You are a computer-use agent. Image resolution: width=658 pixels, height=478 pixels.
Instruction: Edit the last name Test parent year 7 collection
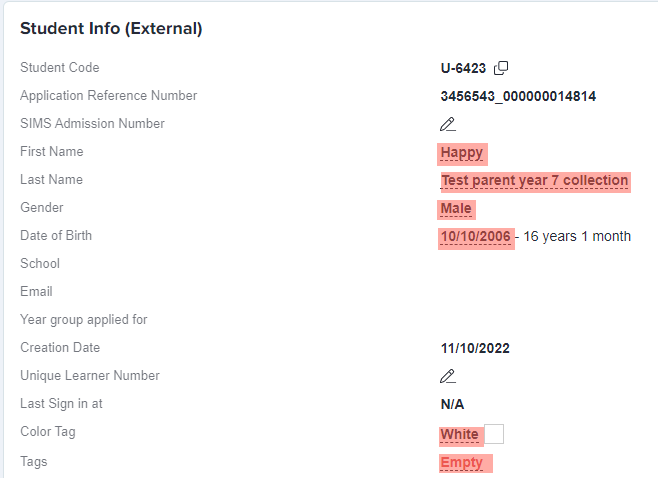pyautogui.click(x=535, y=181)
